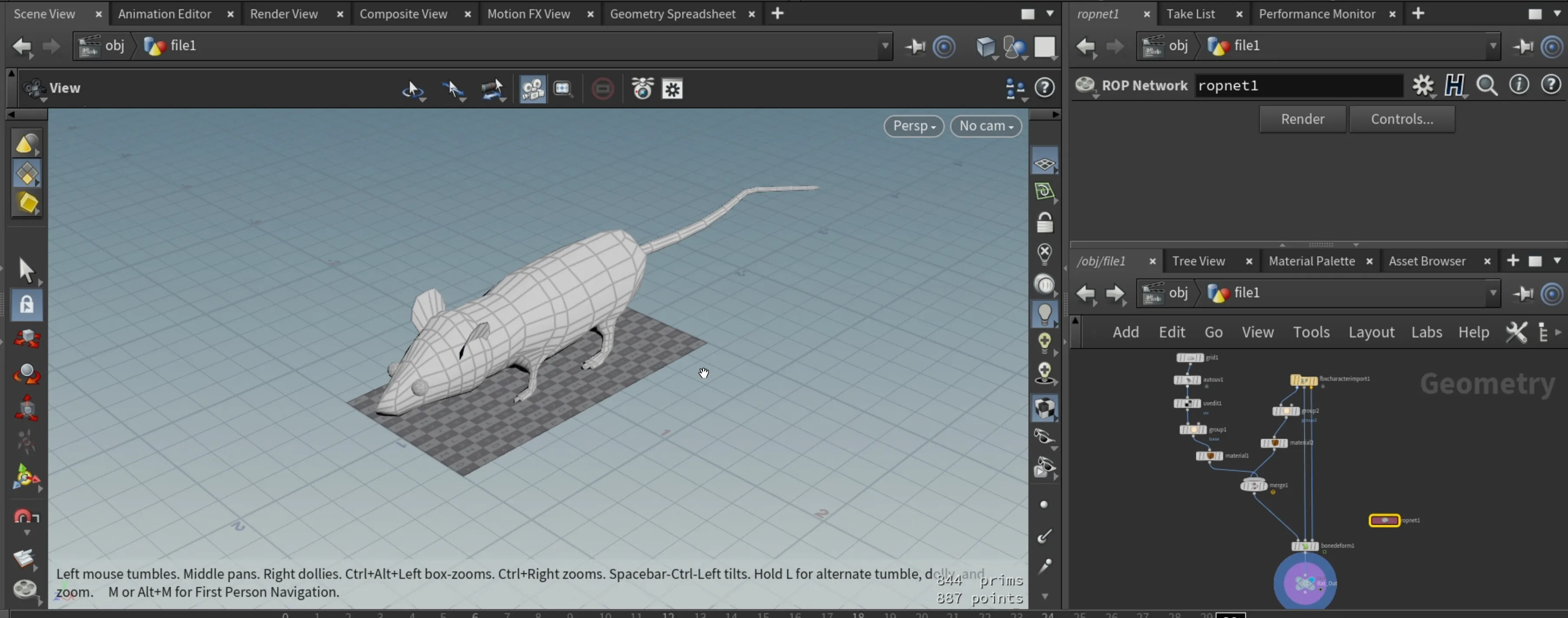Select the ropnet1 node in network
Screen dimensions: 1568x618
pyautogui.click(x=1384, y=520)
